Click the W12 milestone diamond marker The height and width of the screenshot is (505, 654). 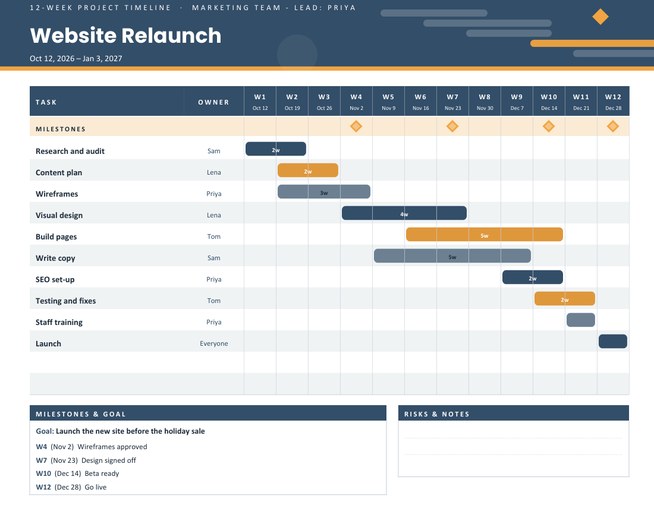(613, 126)
